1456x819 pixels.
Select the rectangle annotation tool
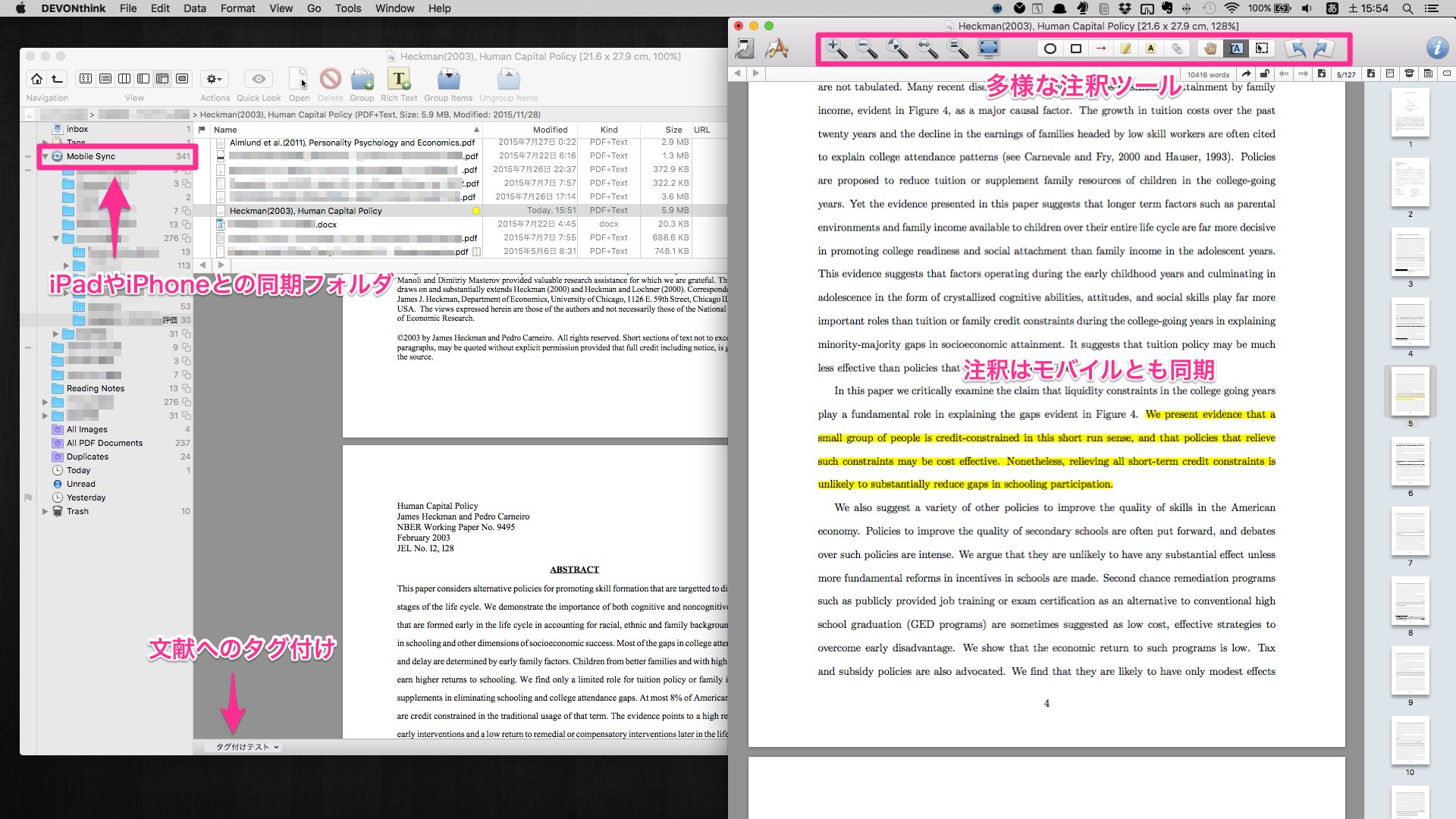(1075, 49)
